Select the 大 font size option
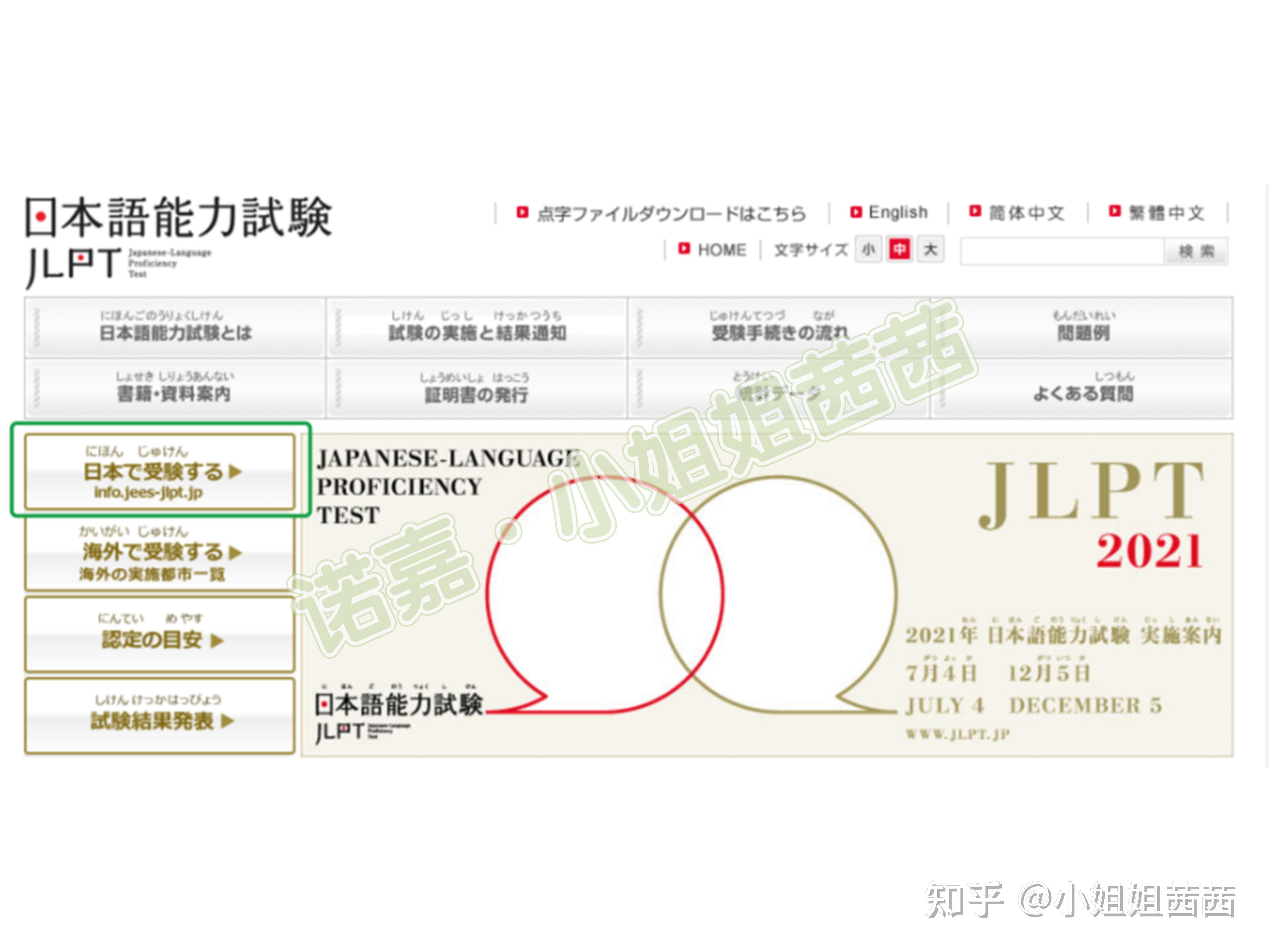 [931, 250]
